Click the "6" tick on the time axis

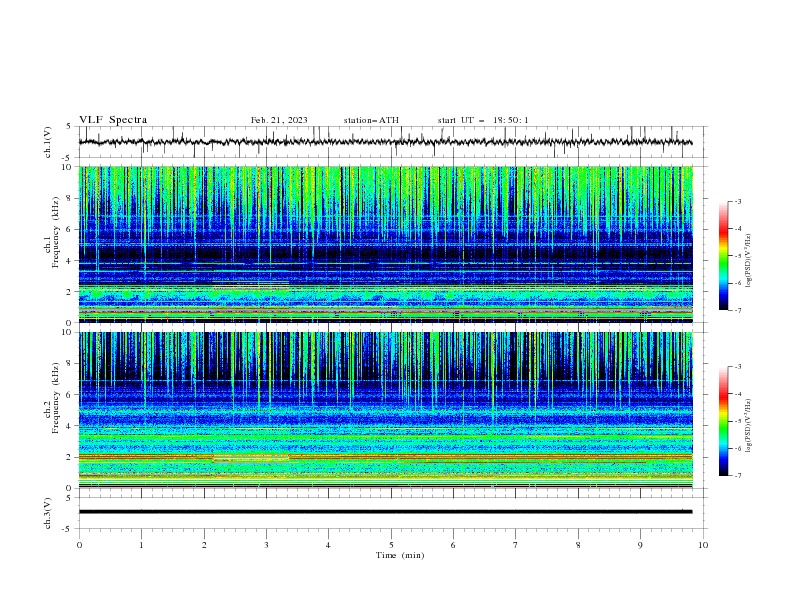coord(453,545)
